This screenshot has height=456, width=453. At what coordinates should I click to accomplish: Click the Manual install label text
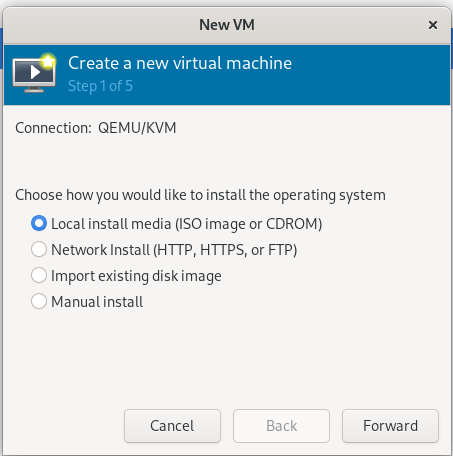[x=97, y=302]
